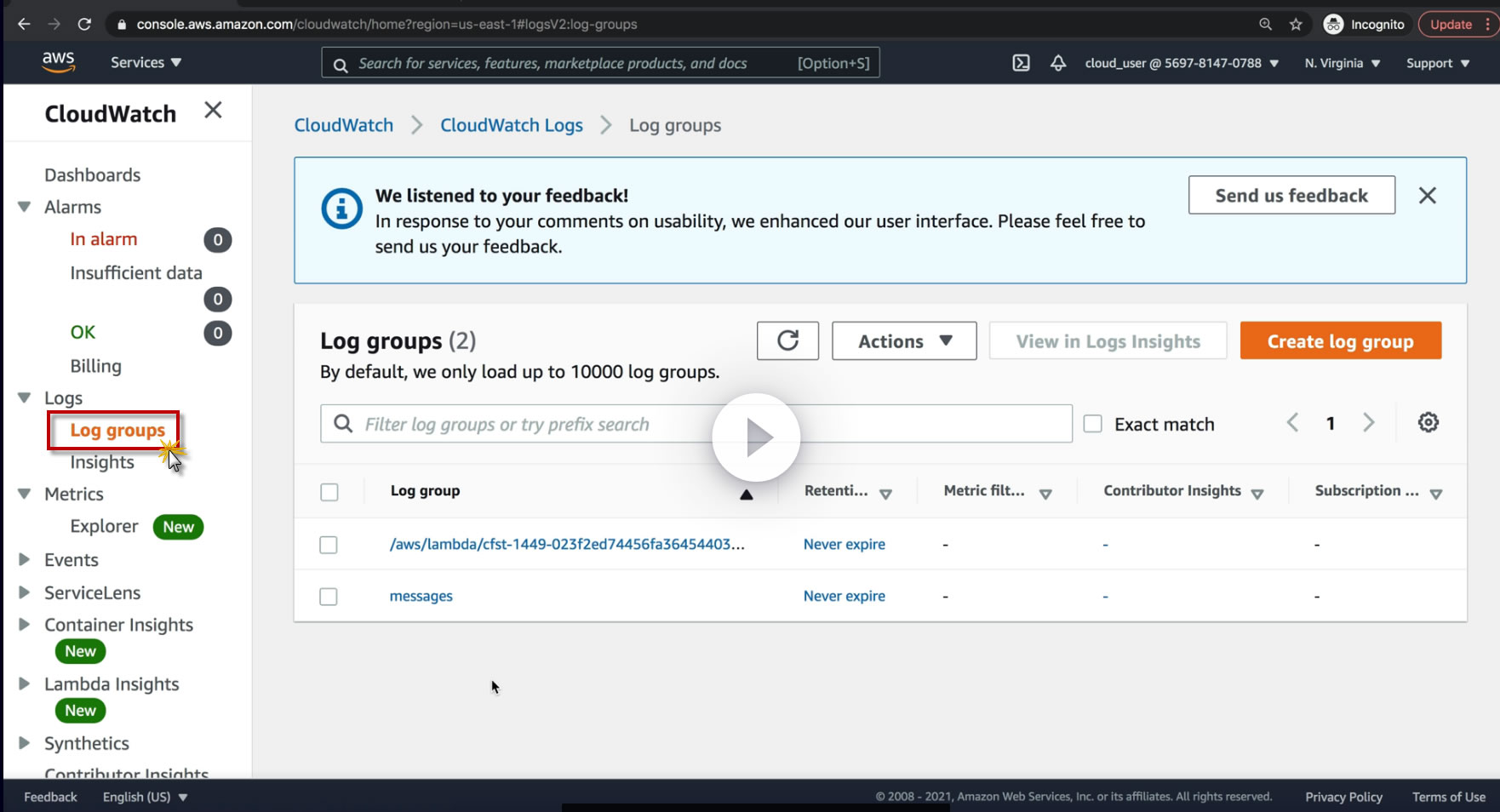
Task: Toggle the select-all log groups checkbox
Action: (x=329, y=492)
